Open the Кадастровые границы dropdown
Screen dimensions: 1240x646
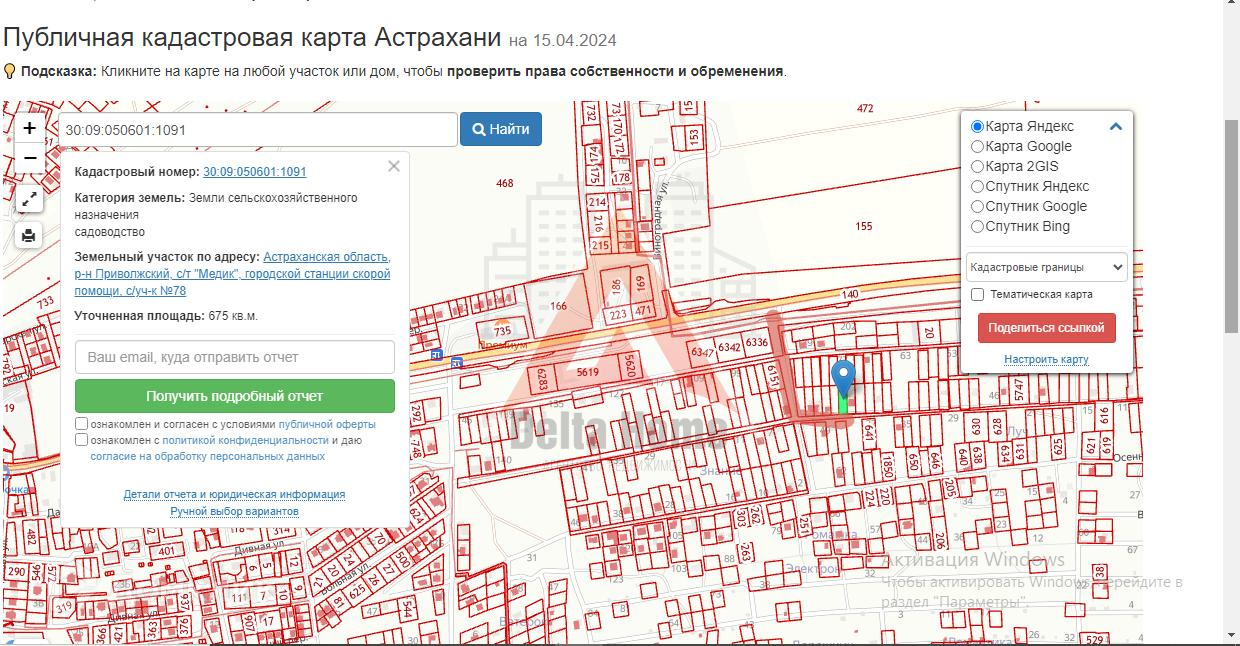point(1046,267)
